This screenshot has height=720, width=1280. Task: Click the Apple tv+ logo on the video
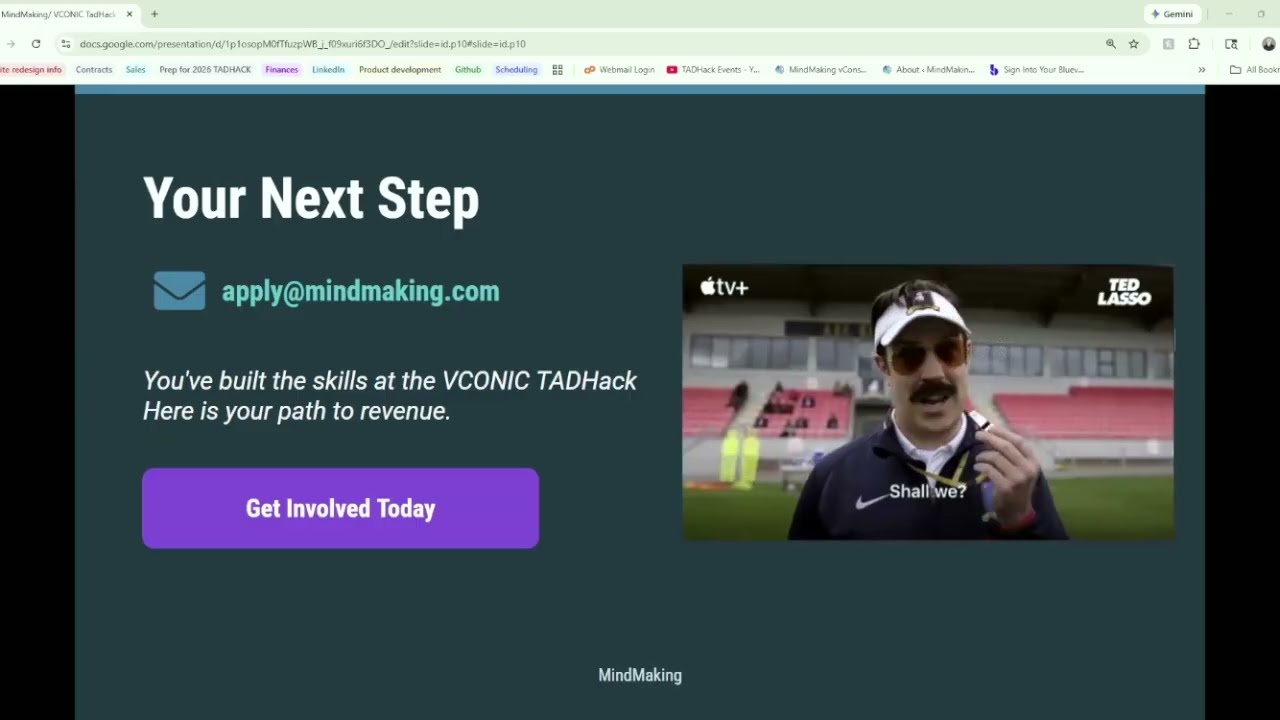[x=724, y=287]
